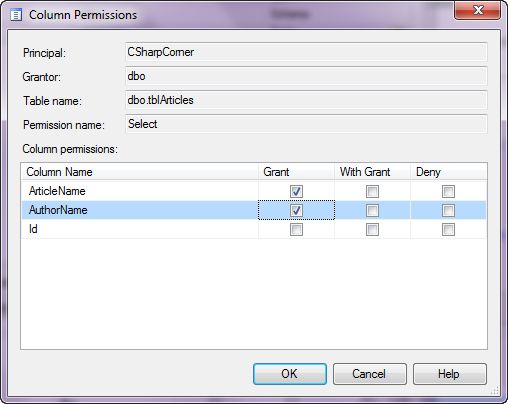Image resolution: width=508 pixels, height=404 pixels.
Task: Click the Grant column header
Action: [296, 172]
